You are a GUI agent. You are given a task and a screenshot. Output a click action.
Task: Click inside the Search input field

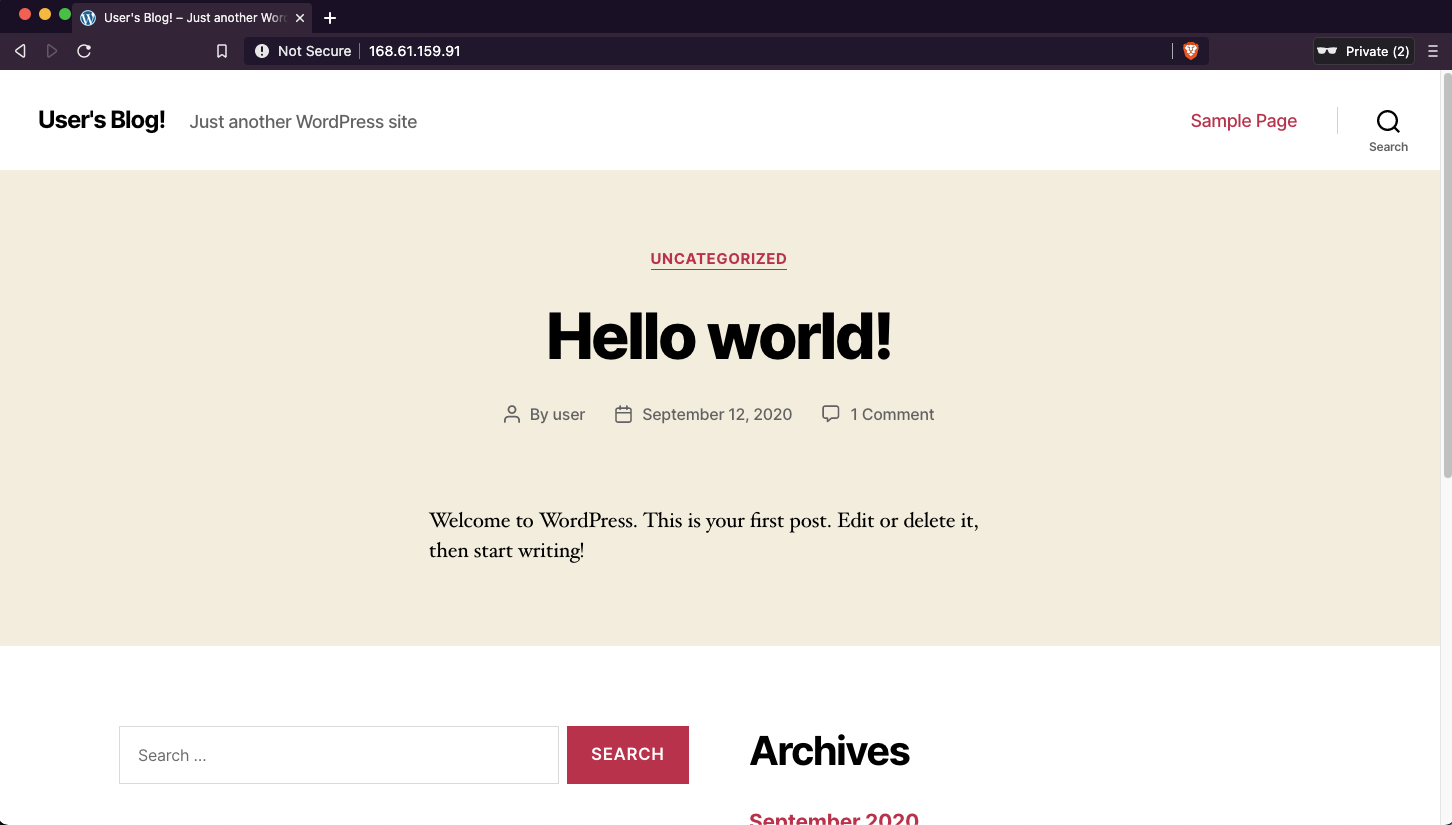click(338, 754)
